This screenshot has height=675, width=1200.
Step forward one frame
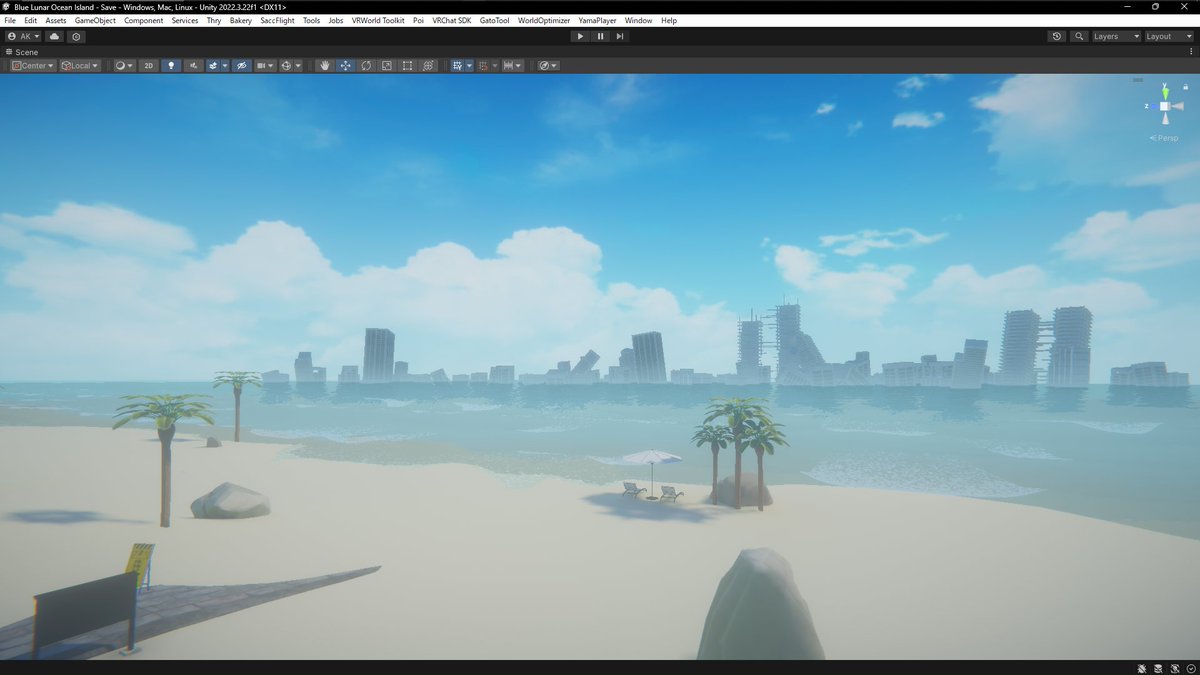620,36
